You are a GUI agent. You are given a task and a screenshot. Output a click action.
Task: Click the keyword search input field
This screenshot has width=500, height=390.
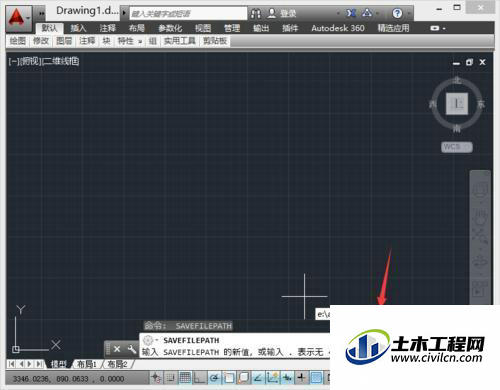[x=188, y=14]
